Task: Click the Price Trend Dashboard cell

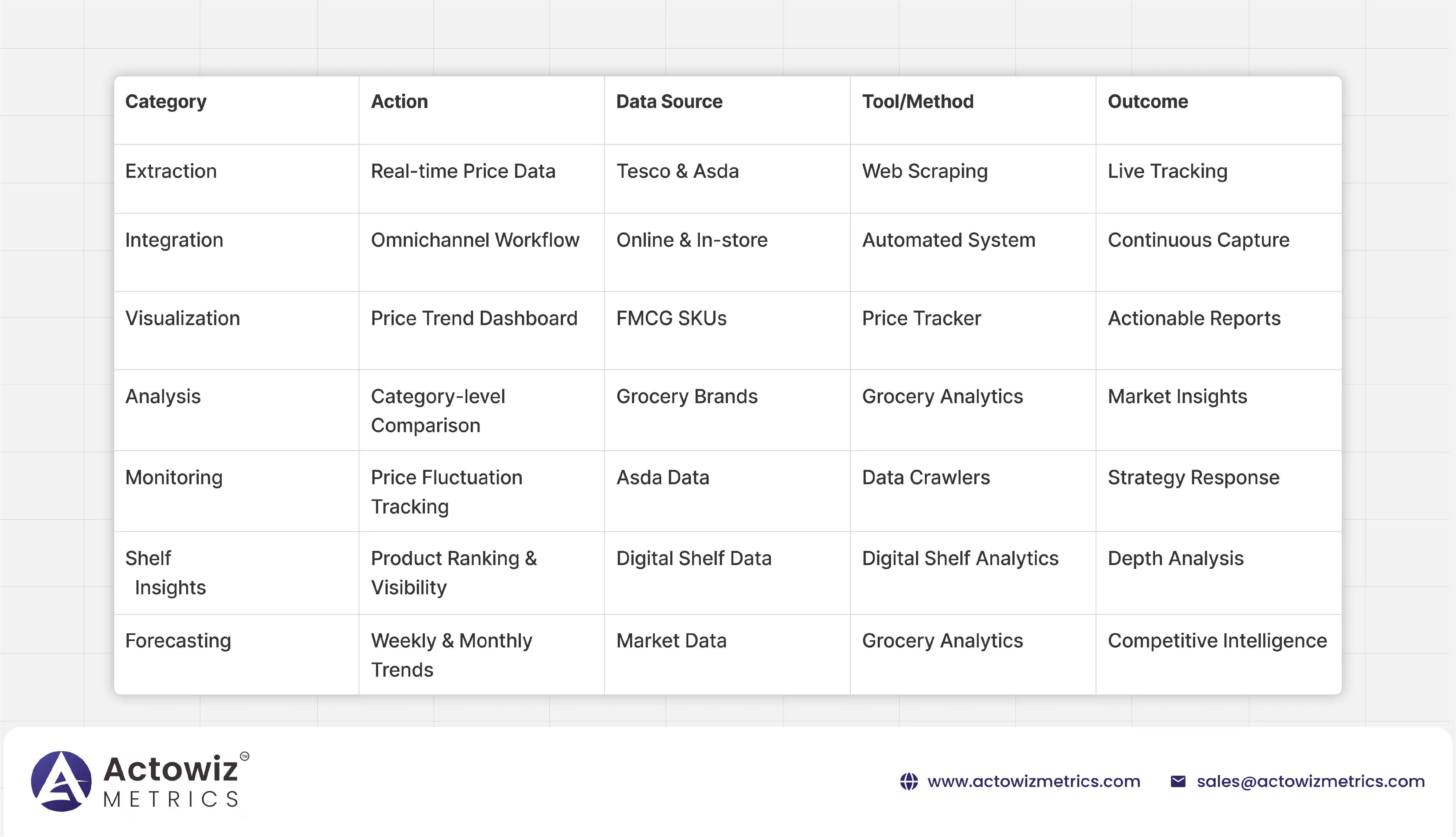Action: [x=474, y=318]
